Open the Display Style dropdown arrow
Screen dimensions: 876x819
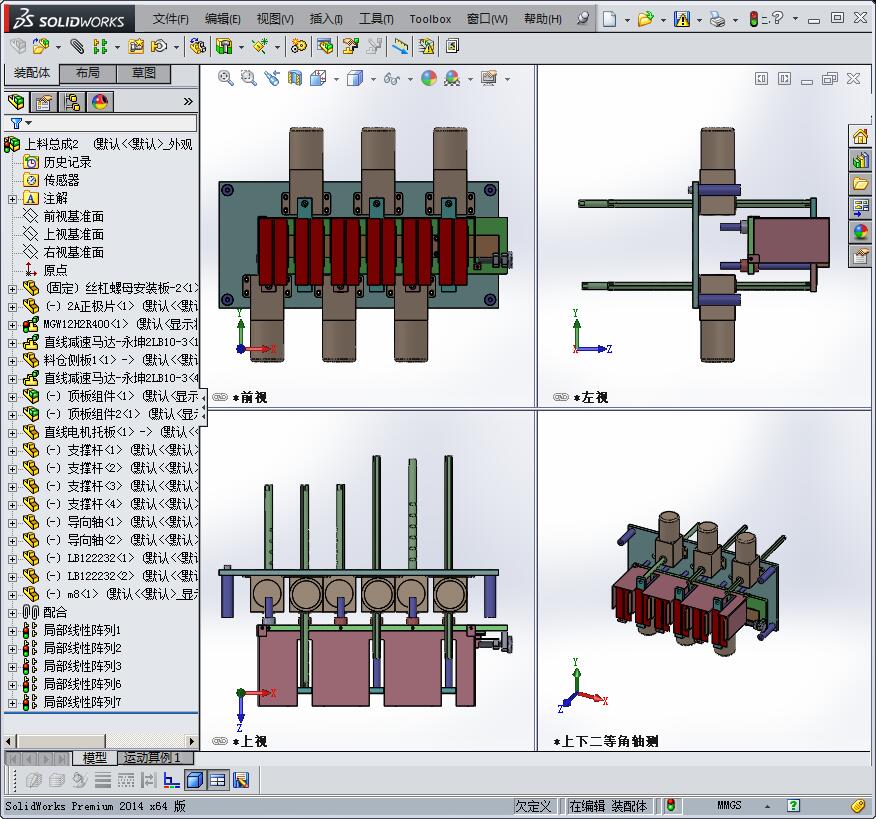tap(373, 79)
